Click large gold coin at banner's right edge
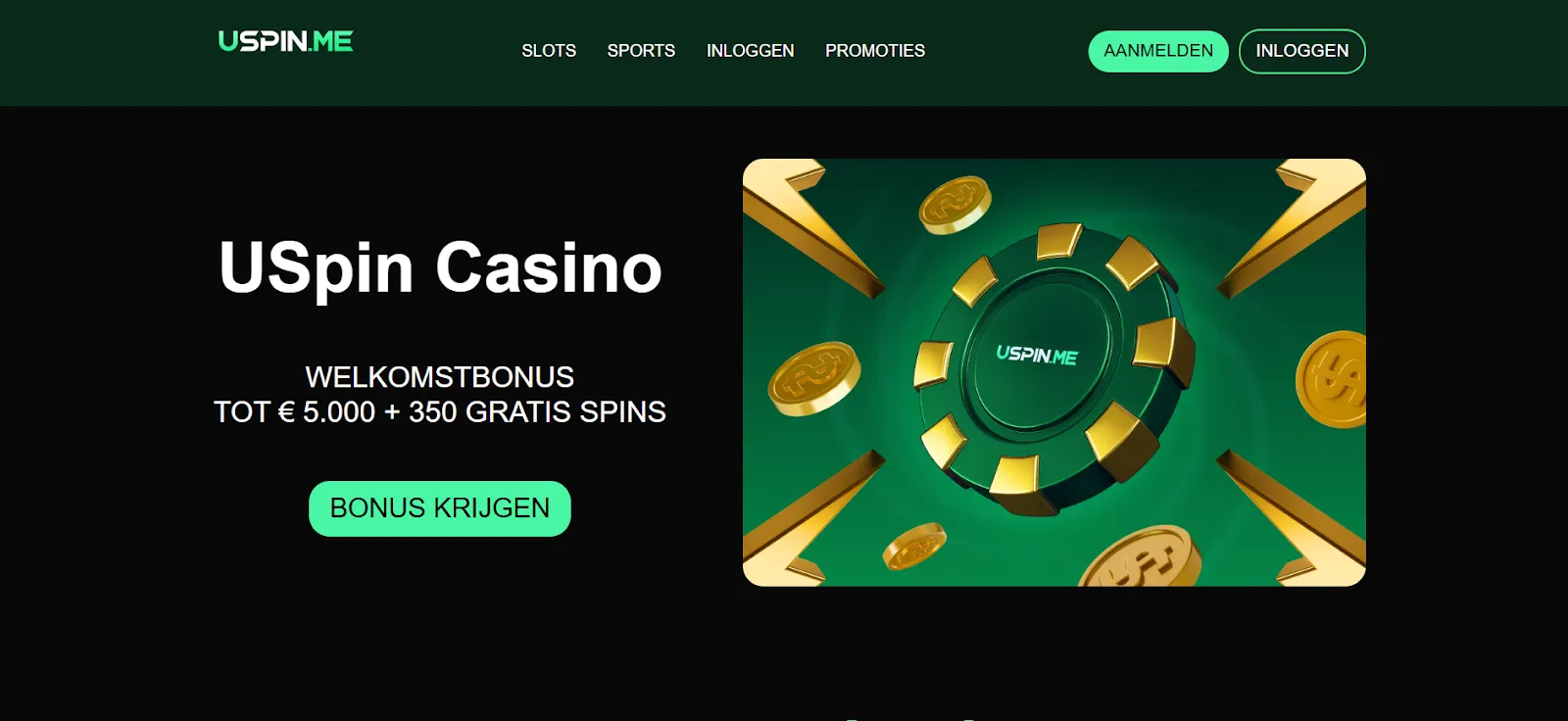The width and height of the screenshot is (1568, 721). point(1332,379)
